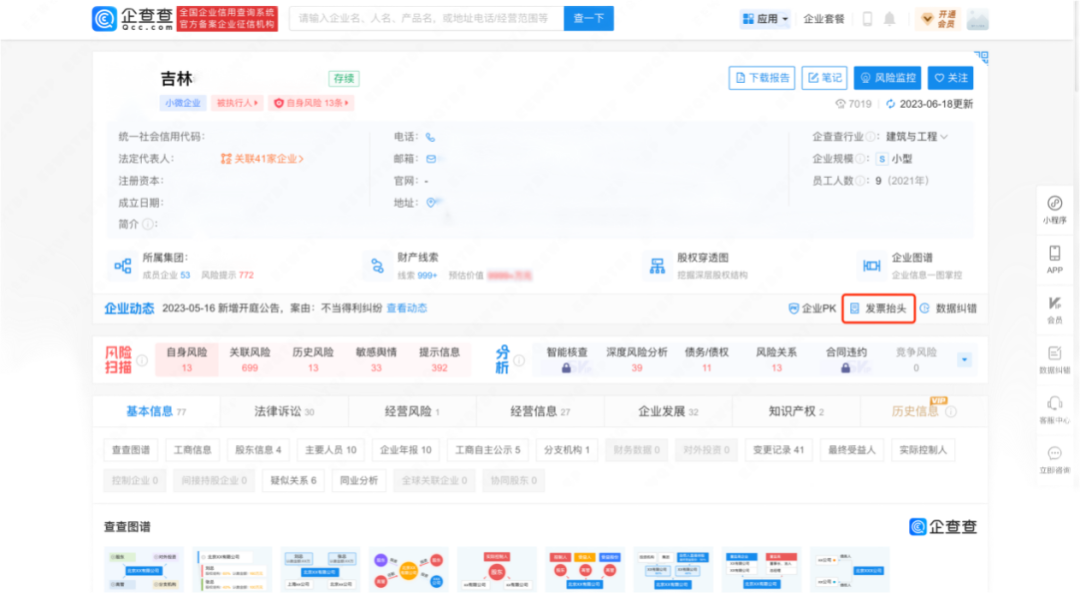Switch to 经营信息 tab
This screenshot has width=1080, height=593.
point(540,412)
